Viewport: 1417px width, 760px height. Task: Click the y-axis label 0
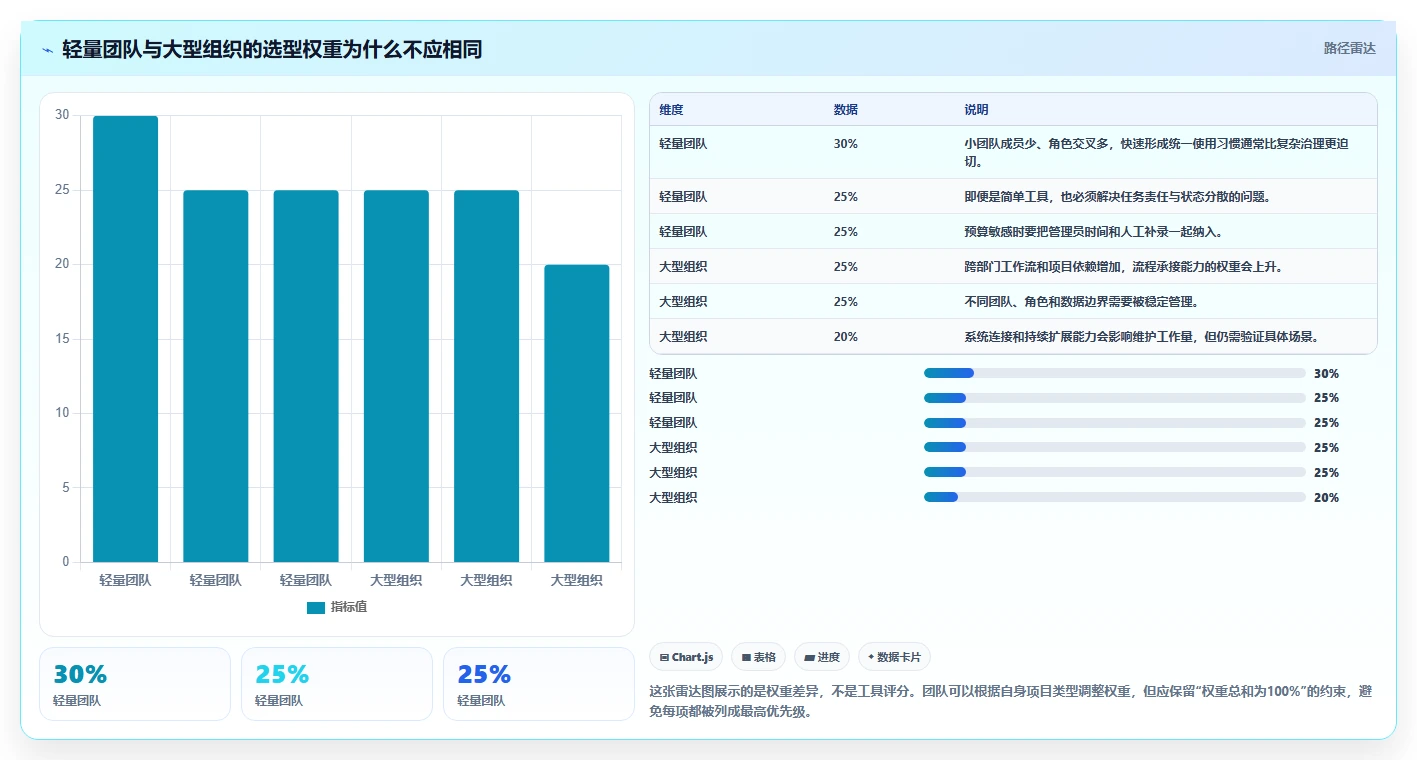66,562
